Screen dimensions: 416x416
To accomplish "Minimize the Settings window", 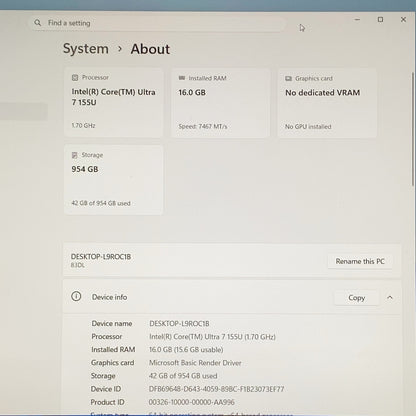I will [x=357, y=20].
